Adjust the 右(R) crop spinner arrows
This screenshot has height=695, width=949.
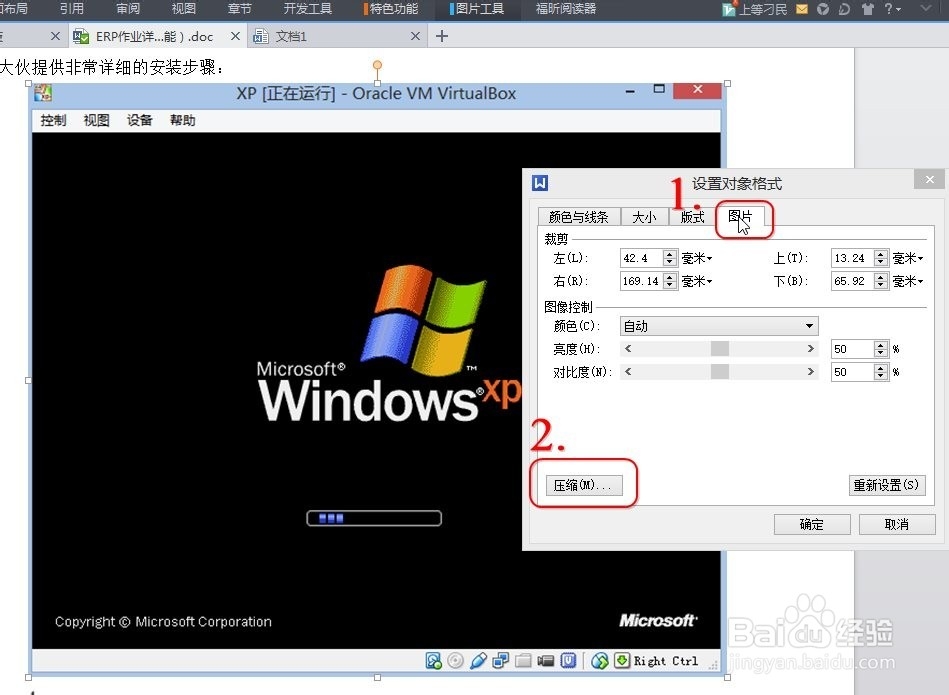[x=669, y=281]
